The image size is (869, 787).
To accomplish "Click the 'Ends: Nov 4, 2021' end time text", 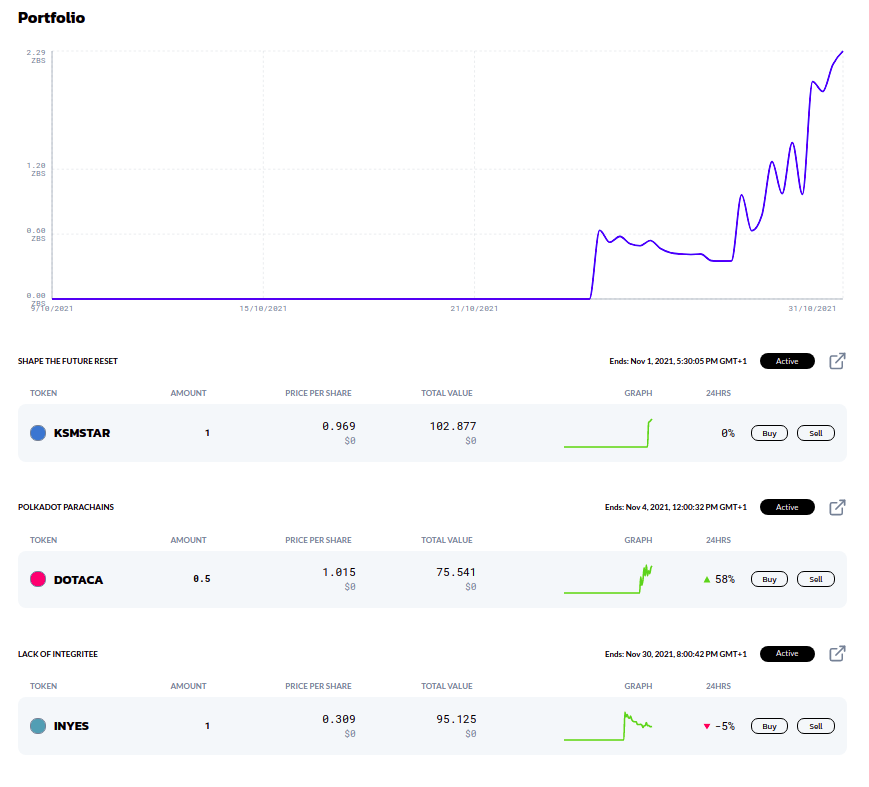I will (676, 507).
